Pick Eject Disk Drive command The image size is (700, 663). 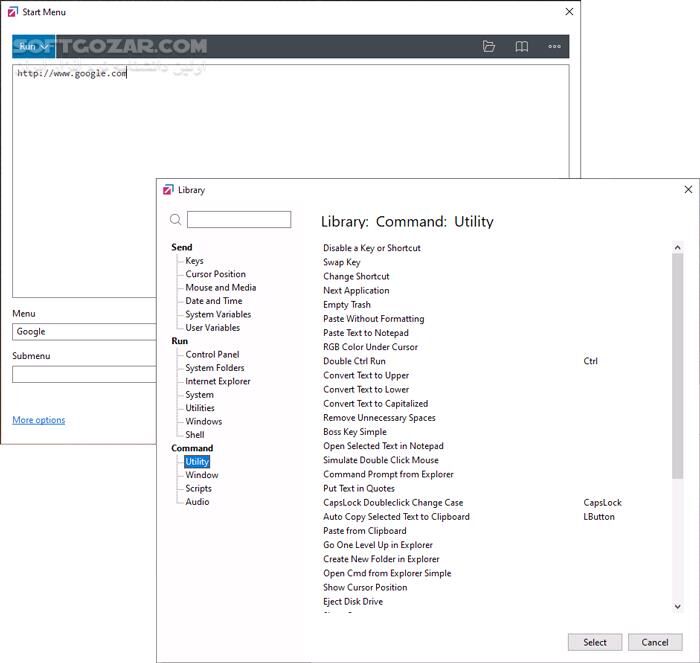point(352,601)
